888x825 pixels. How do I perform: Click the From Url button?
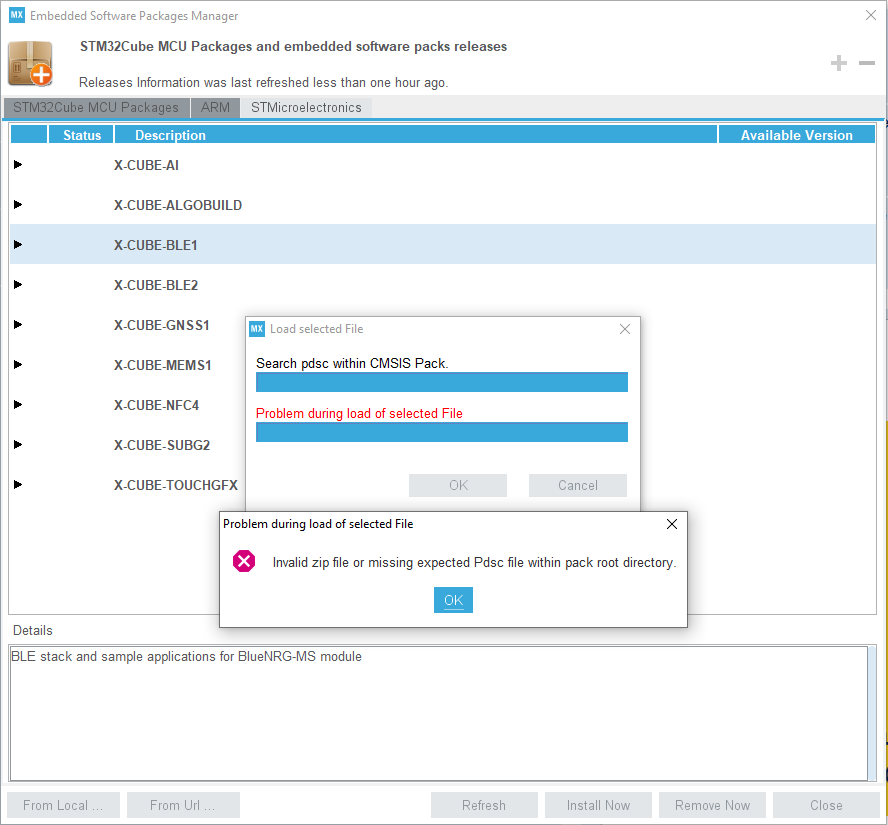[183, 805]
